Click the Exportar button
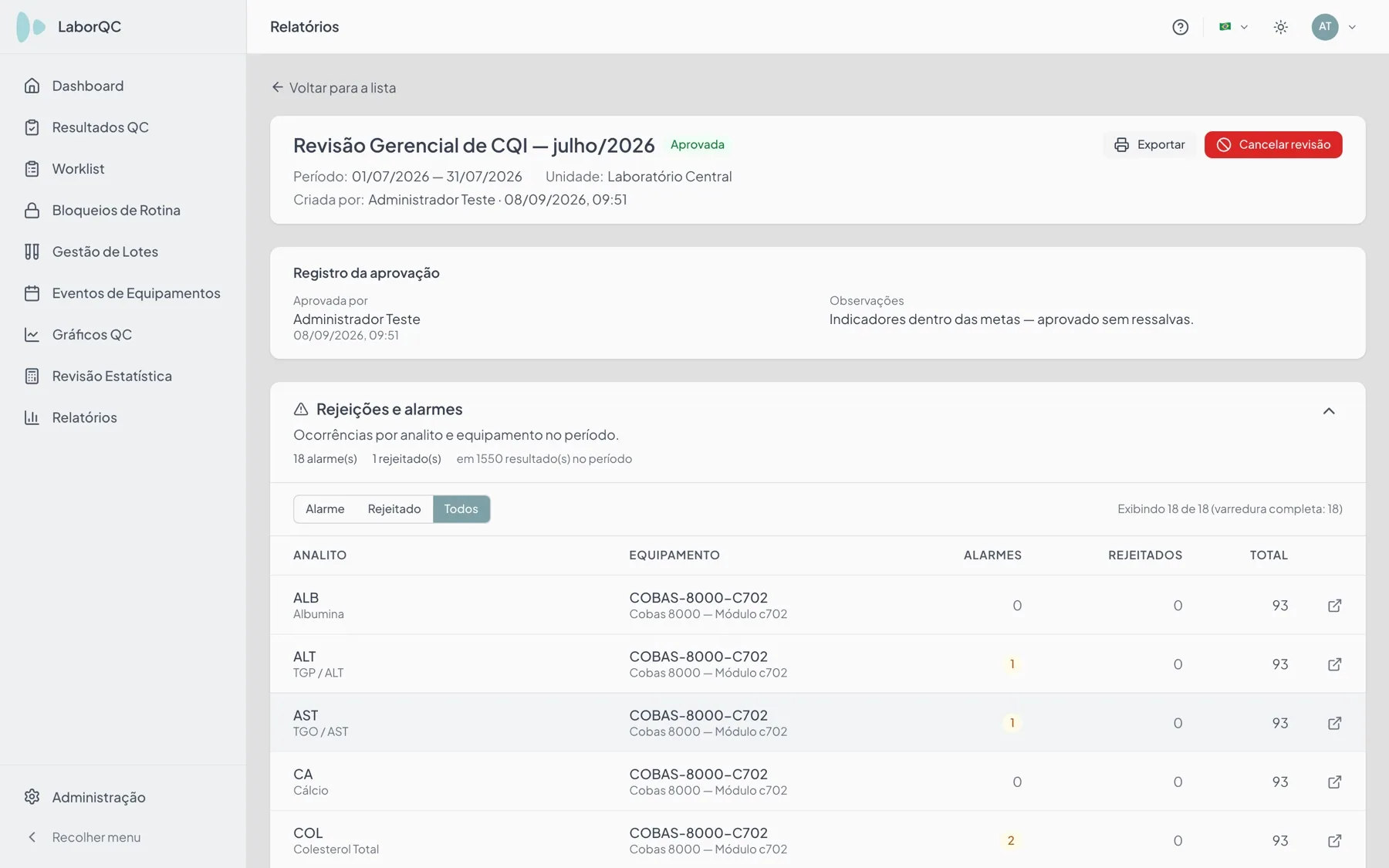Screen dimensions: 1389x868 pos(1150,145)
